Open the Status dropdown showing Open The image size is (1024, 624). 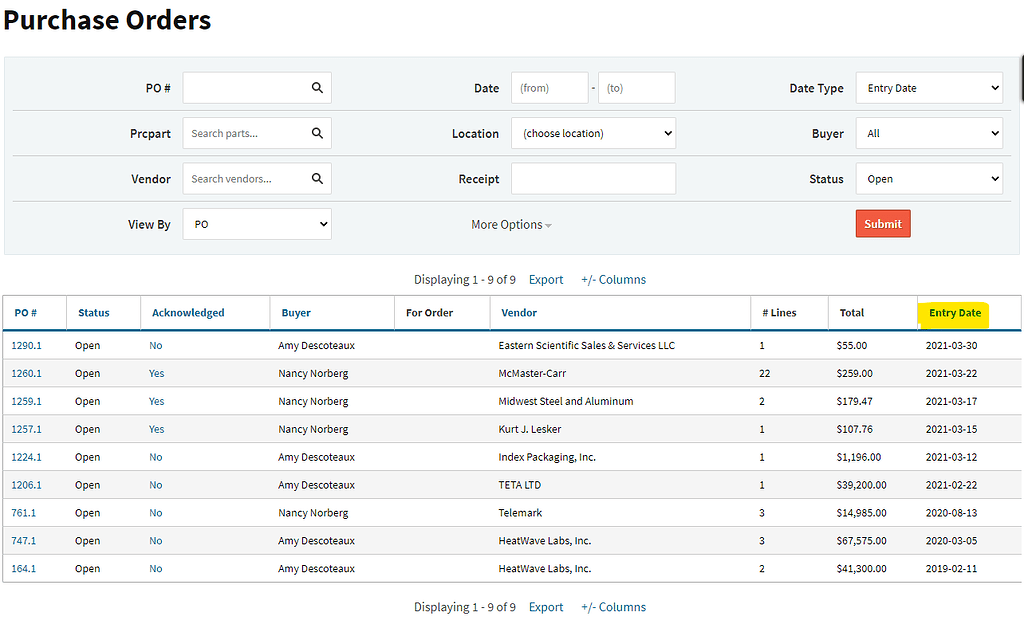tap(928, 178)
